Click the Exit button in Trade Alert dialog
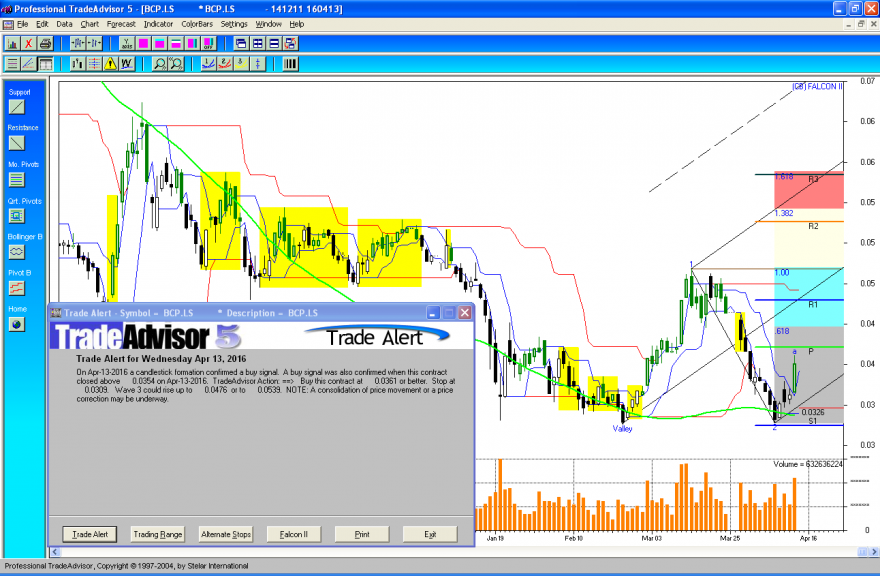880x576 pixels. (x=430, y=534)
